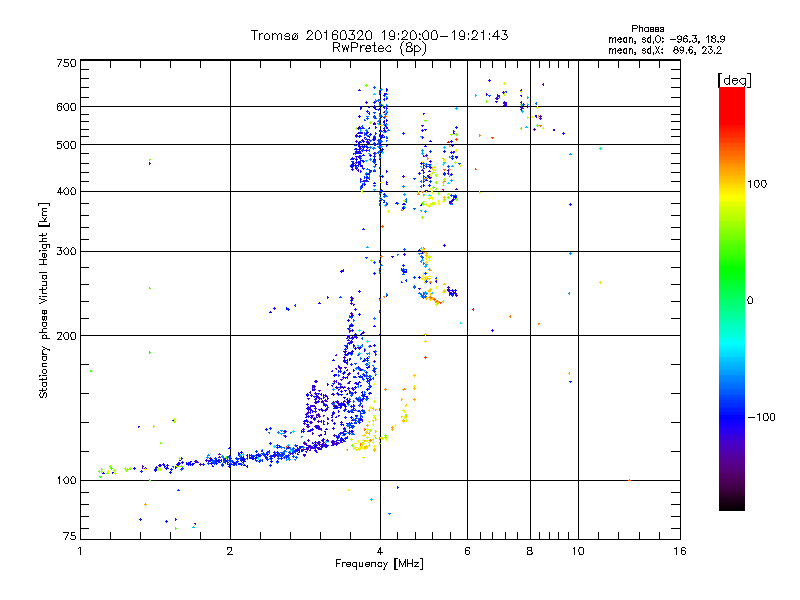The image size is (800, 600).
Task: Click the '100' height axis tick label on the left
Action: coord(66,480)
